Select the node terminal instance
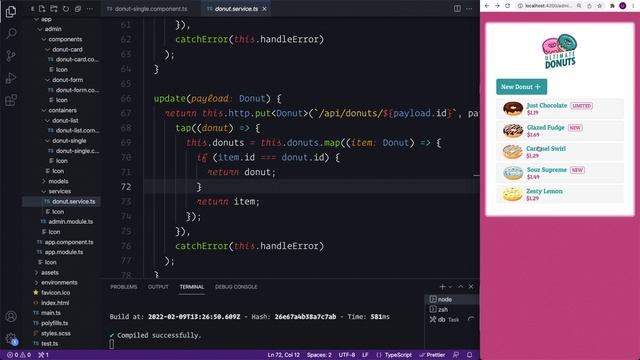Viewport: 640px width, 360px height. (x=452, y=299)
